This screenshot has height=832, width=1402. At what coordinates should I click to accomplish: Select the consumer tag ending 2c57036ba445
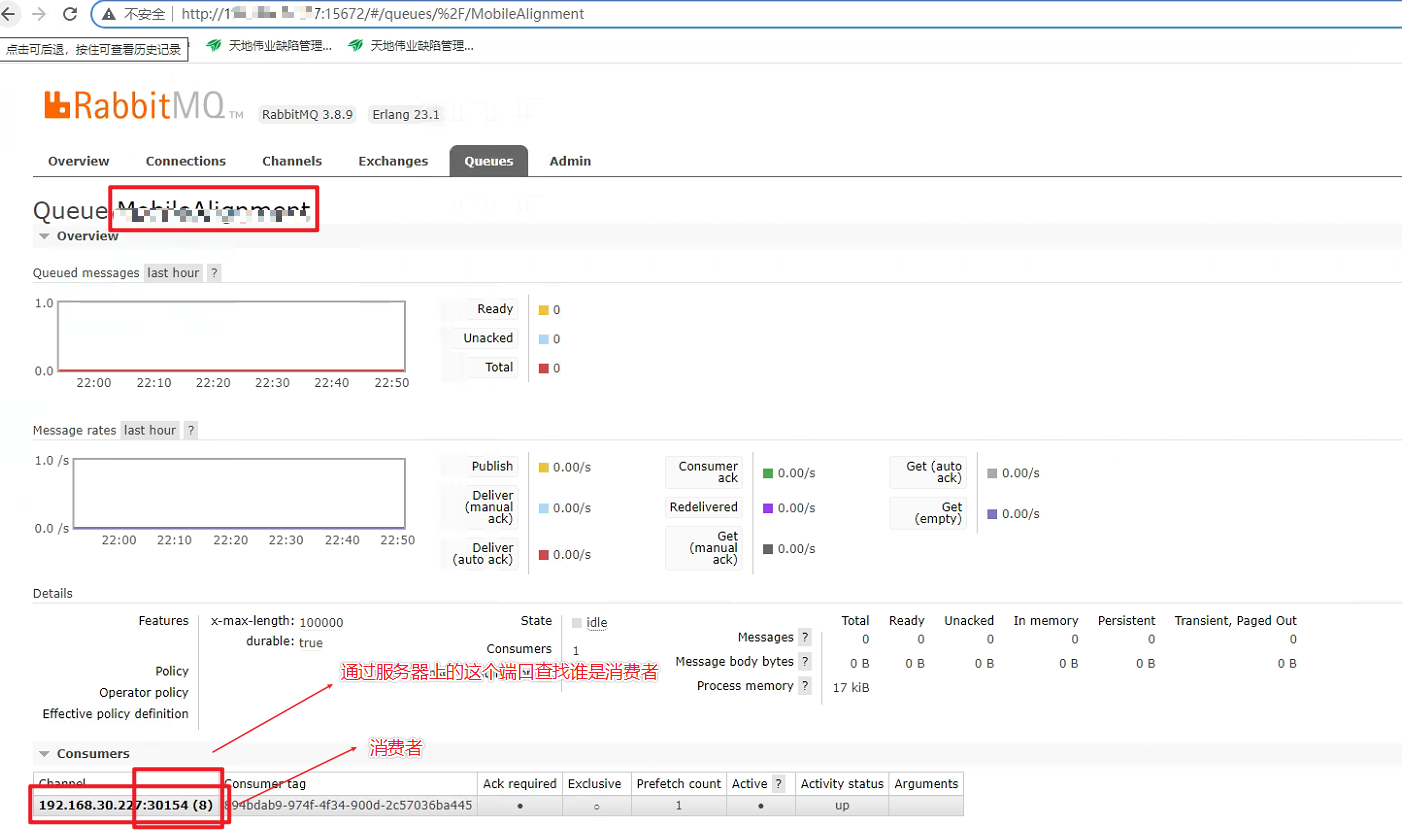(x=348, y=805)
